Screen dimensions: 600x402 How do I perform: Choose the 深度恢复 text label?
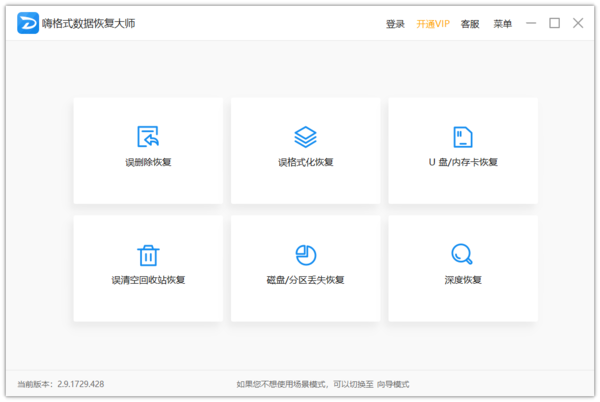pos(463,280)
